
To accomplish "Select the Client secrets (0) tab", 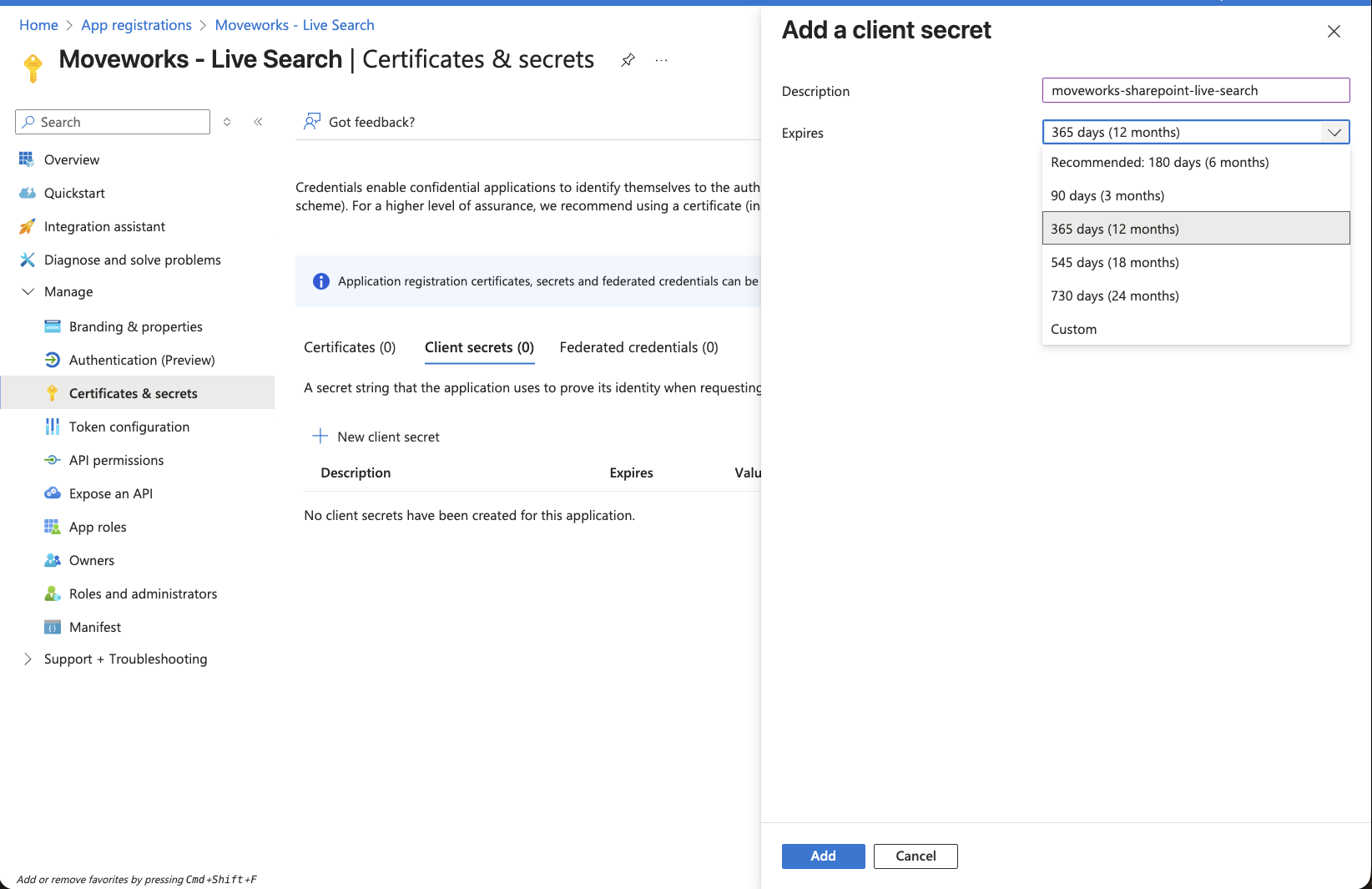I will coord(479,347).
